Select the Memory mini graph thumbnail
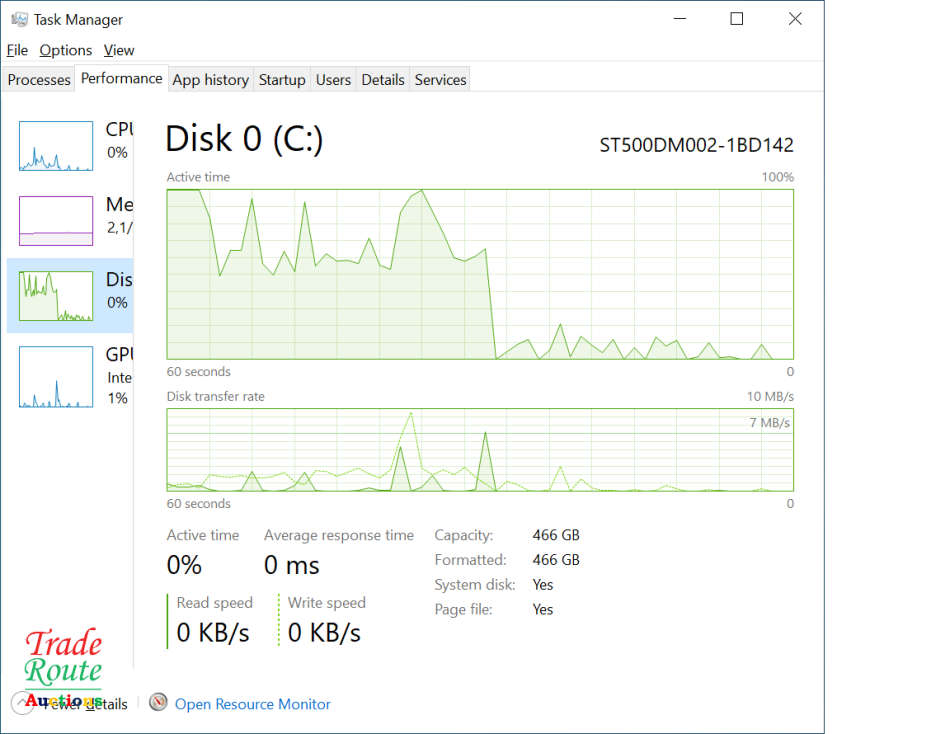Image resolution: width=950 pixels, height=734 pixels. [56, 220]
